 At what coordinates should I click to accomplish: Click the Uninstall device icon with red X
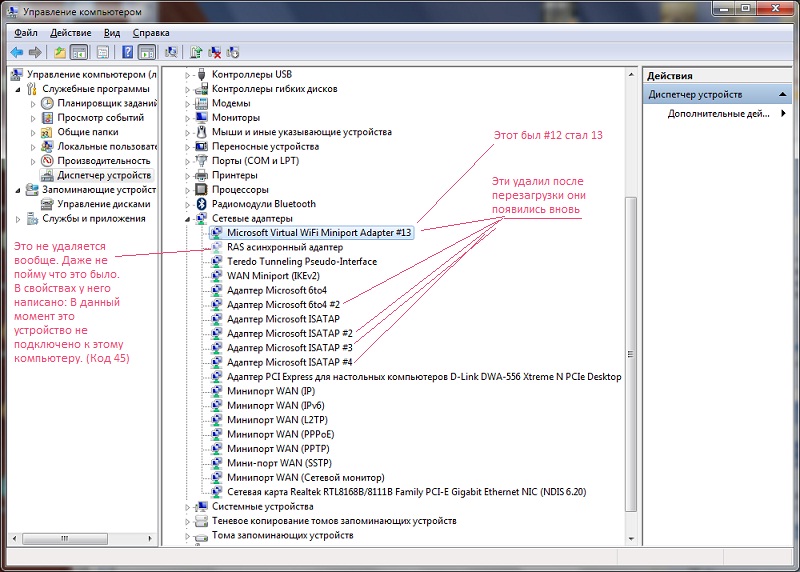tap(214, 52)
